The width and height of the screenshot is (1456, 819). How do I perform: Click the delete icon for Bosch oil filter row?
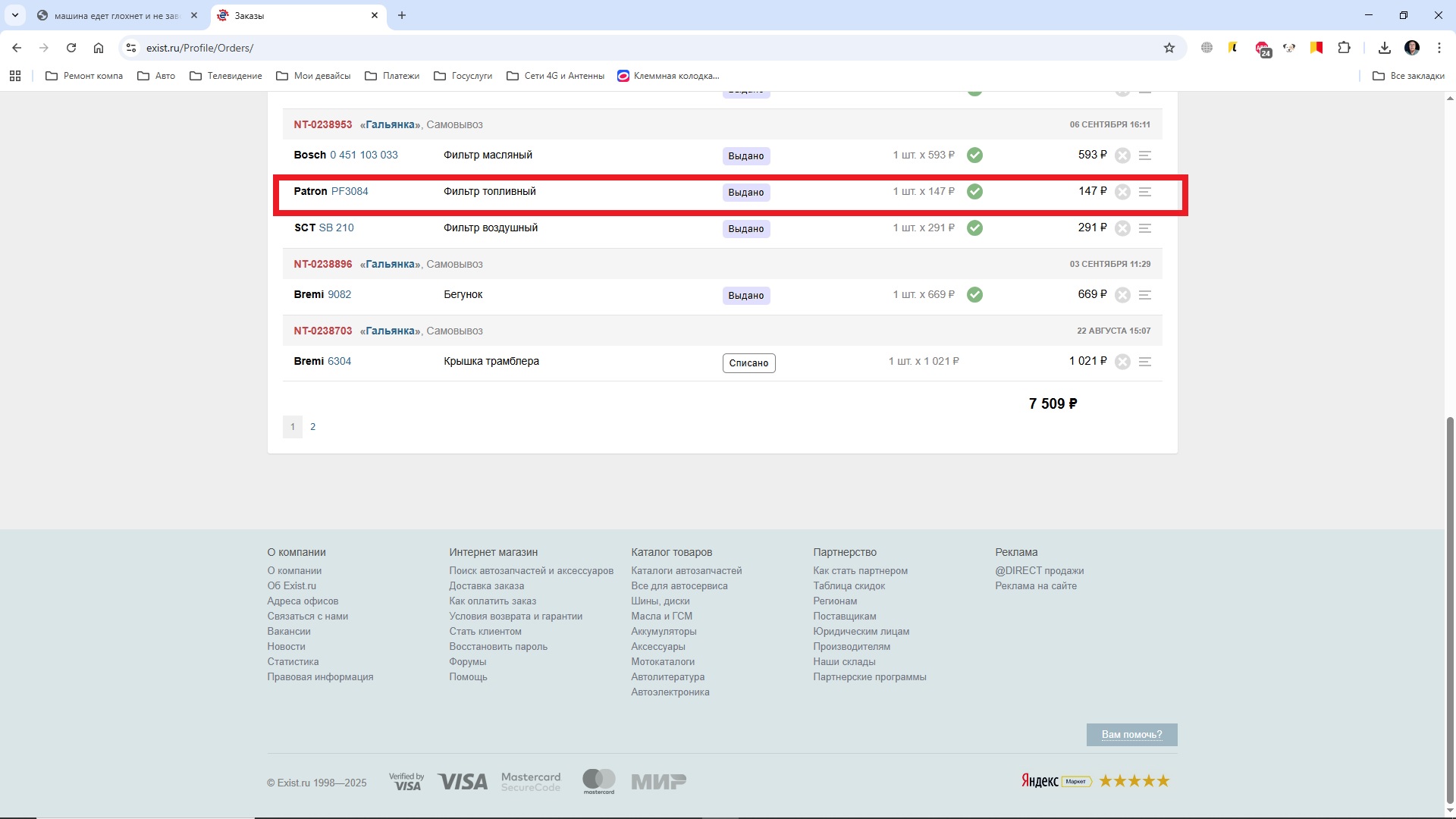pyautogui.click(x=1123, y=155)
